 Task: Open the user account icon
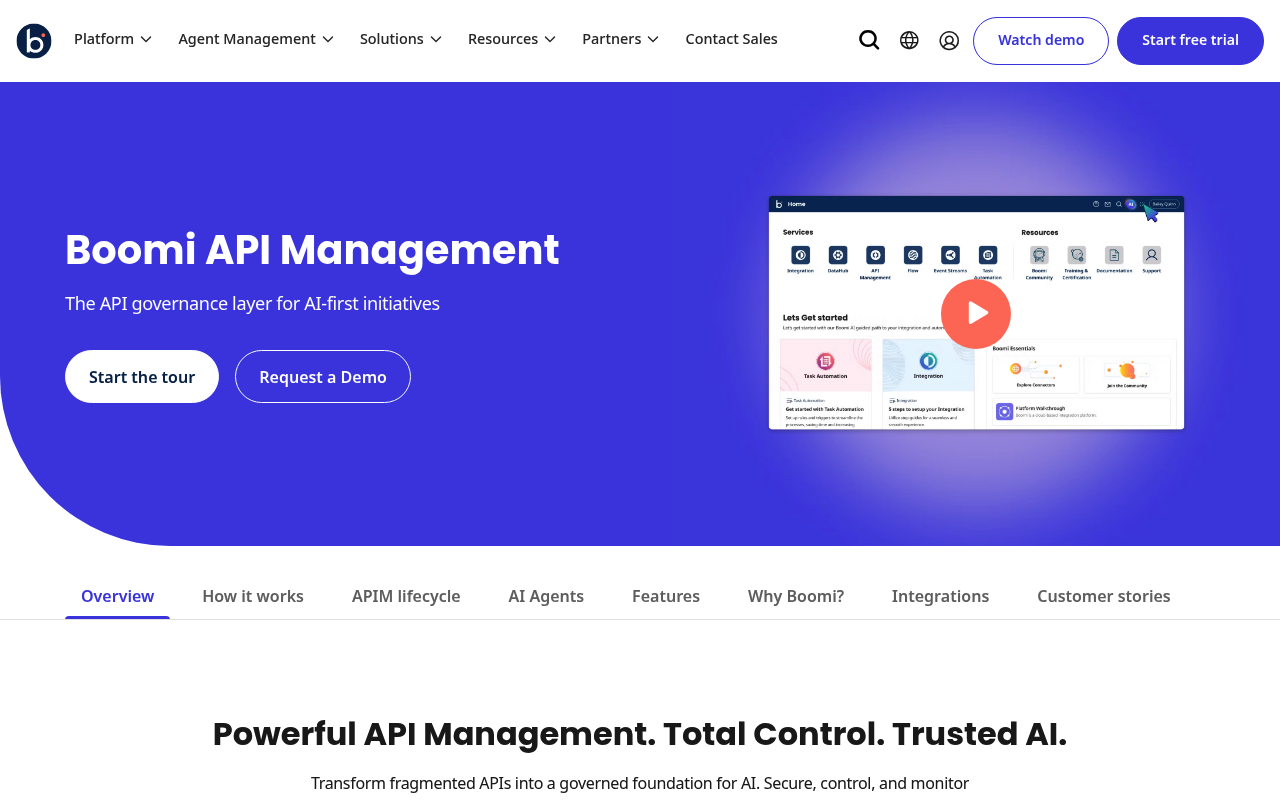click(x=949, y=40)
